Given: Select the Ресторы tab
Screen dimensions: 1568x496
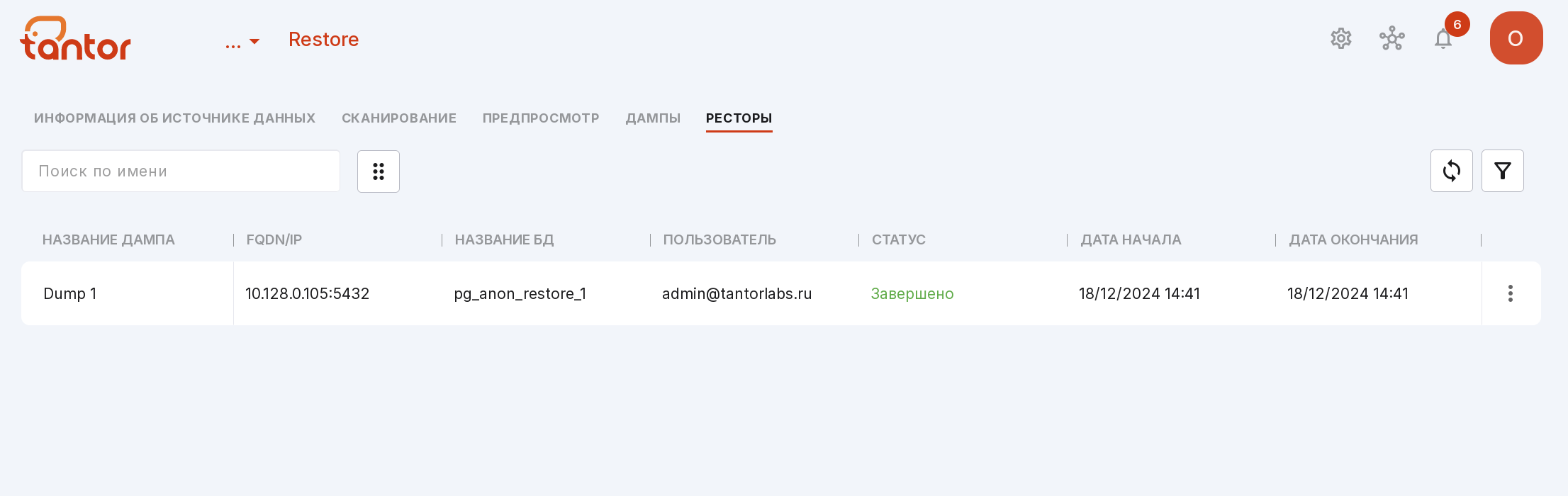Looking at the screenshot, I should (x=739, y=118).
